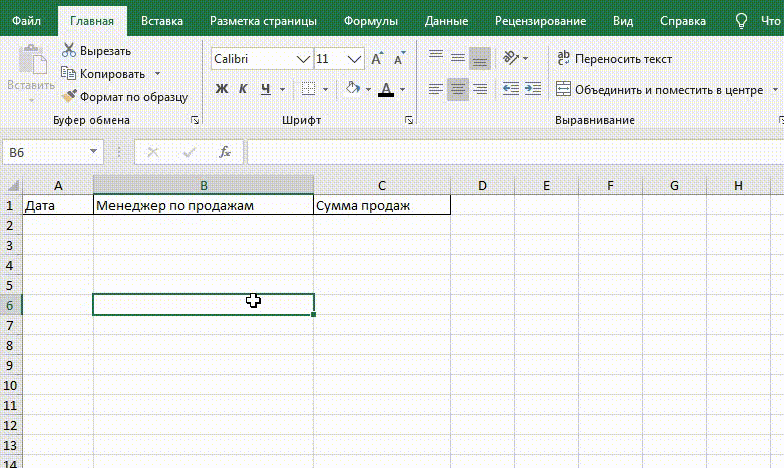Select row 10 header
This screenshot has height=468, width=784.
click(x=10, y=386)
